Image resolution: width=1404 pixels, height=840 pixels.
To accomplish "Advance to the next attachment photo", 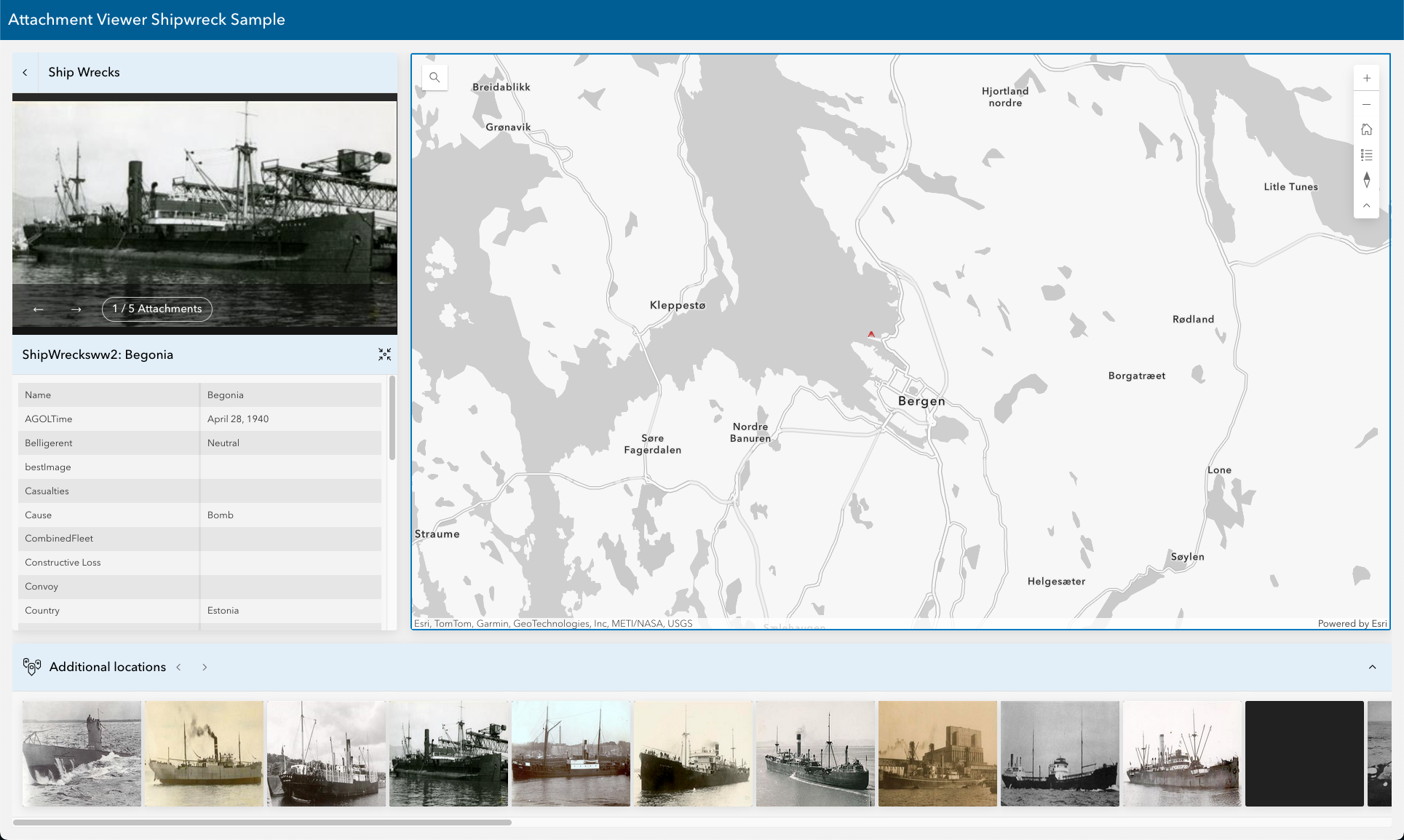I will point(76,309).
